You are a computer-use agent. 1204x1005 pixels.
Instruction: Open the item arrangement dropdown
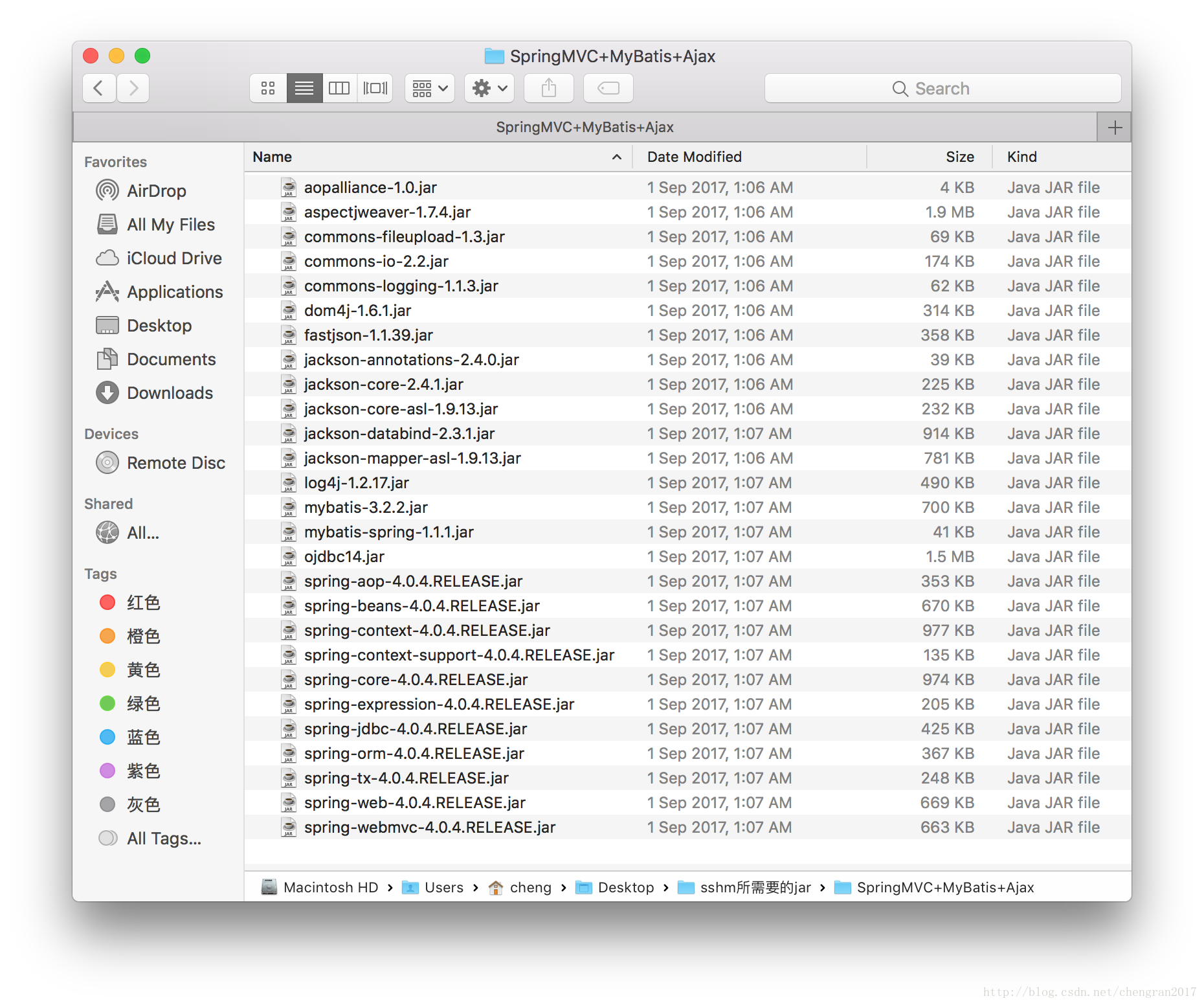click(430, 88)
